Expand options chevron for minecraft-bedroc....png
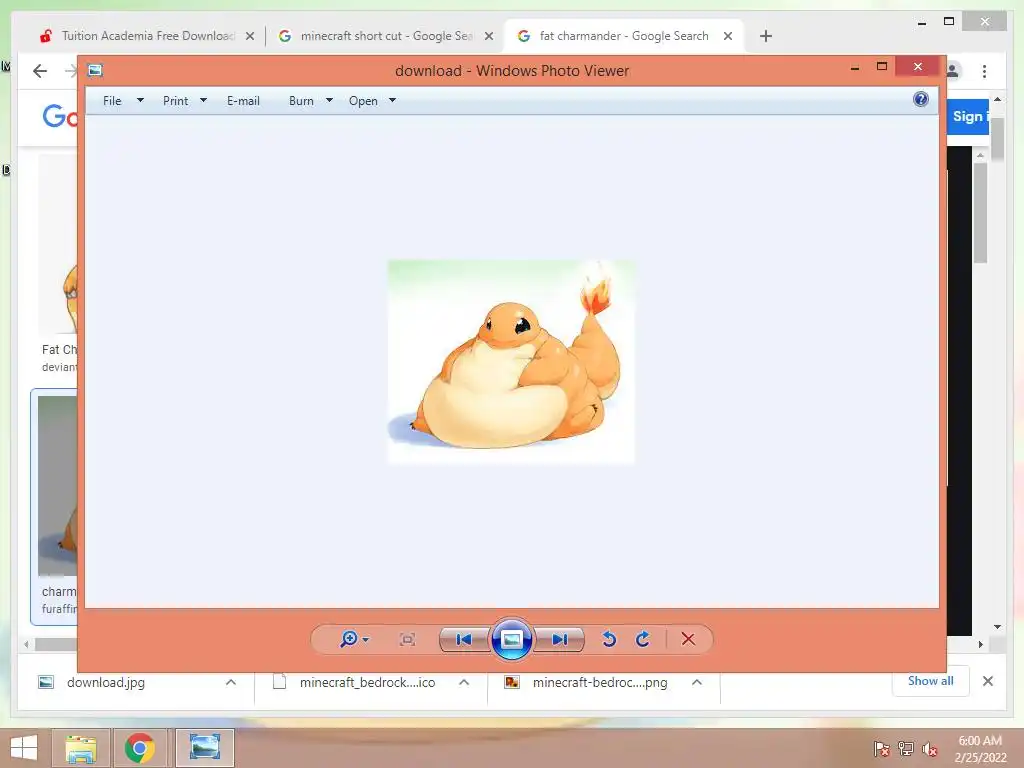Viewport: 1024px width, 768px height. pos(697,682)
